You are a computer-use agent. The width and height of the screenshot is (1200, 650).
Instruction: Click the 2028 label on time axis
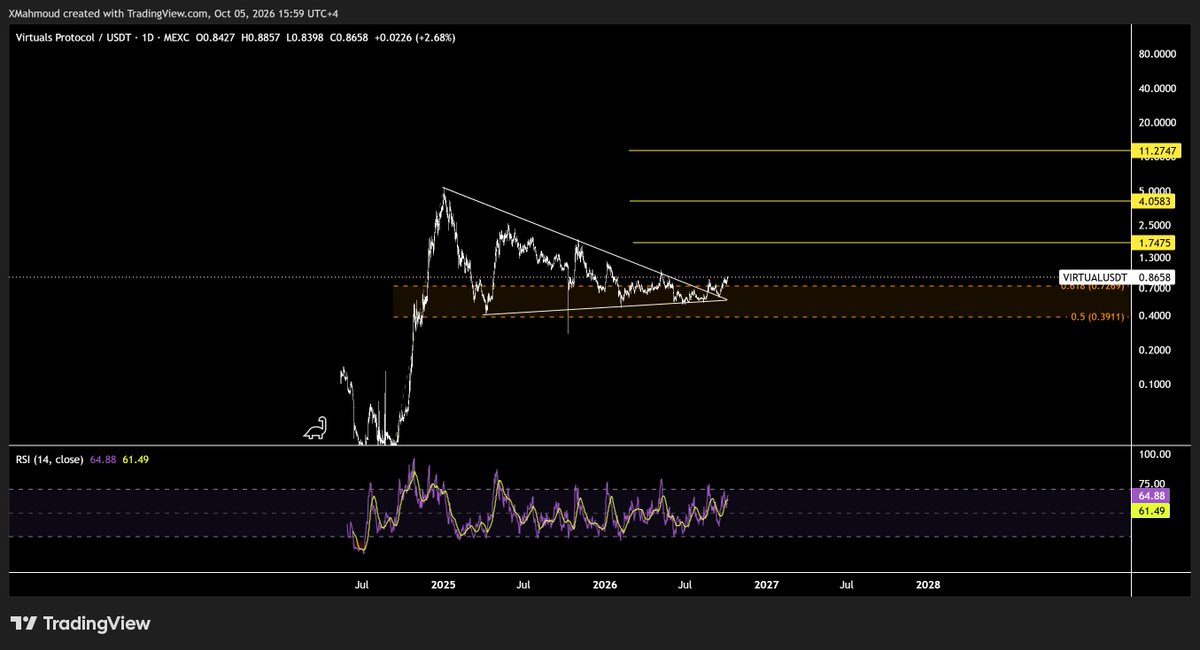click(x=928, y=583)
